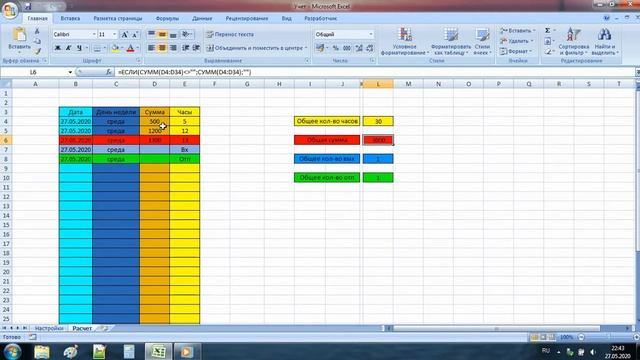Screen dimensions: 640x360
Task: Open the Формулы ribbon tab
Action: [167, 18]
